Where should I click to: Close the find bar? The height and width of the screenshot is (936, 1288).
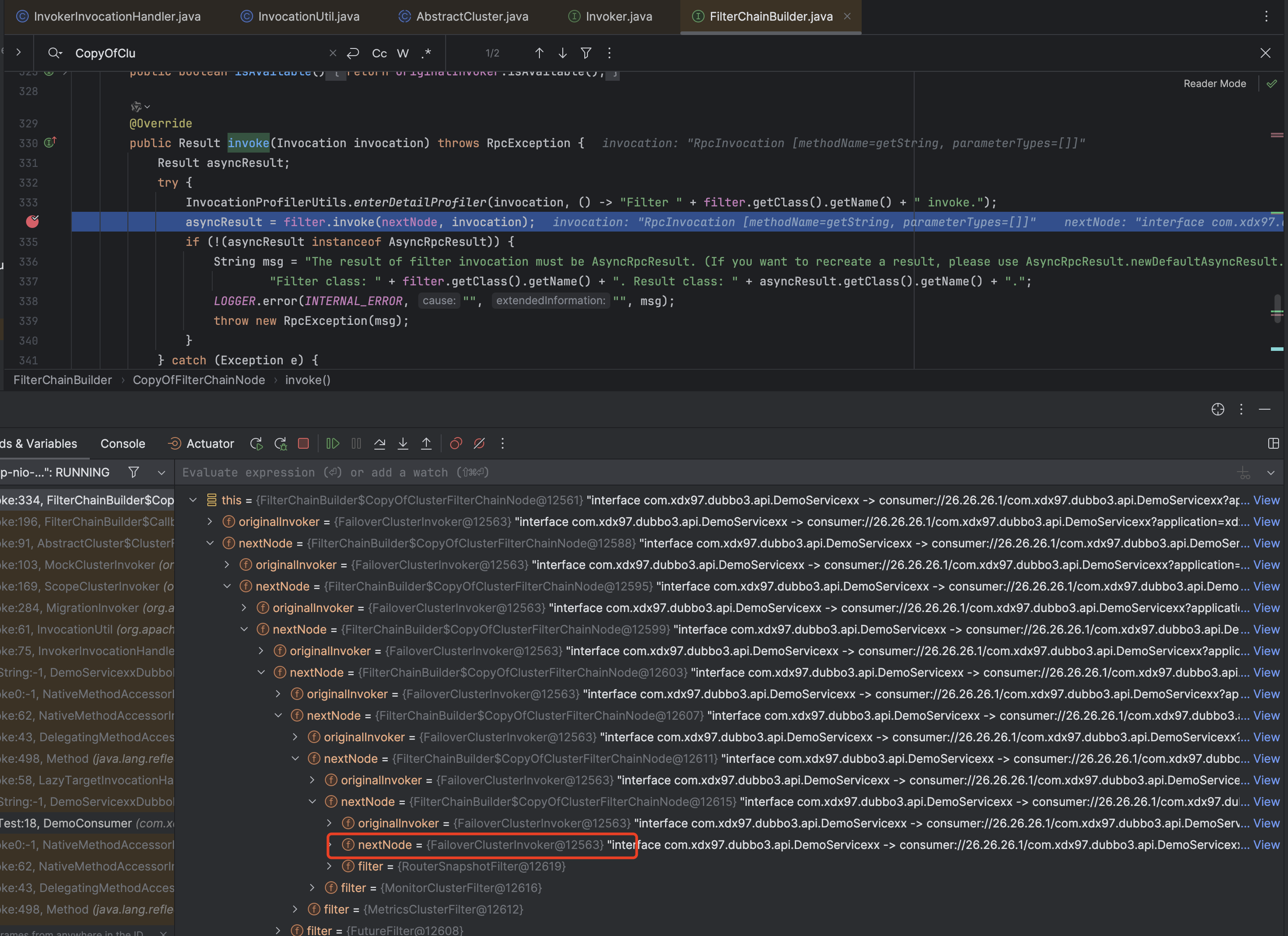1265,53
